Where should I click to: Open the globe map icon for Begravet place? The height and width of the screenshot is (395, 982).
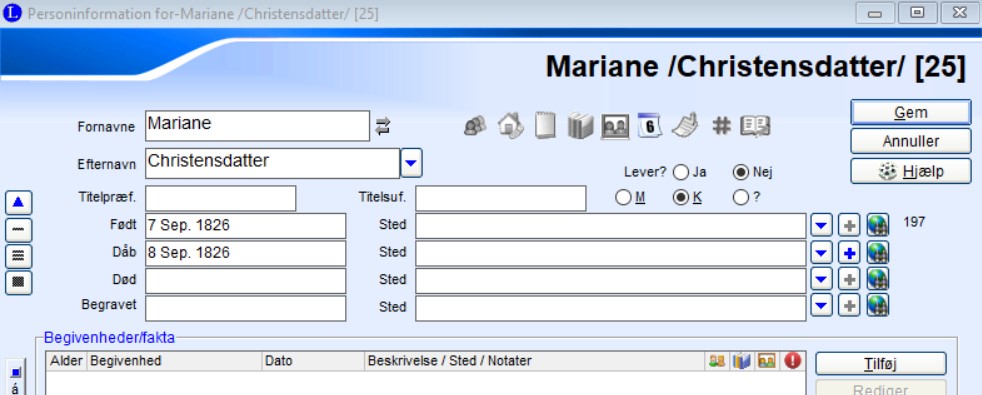(x=878, y=306)
